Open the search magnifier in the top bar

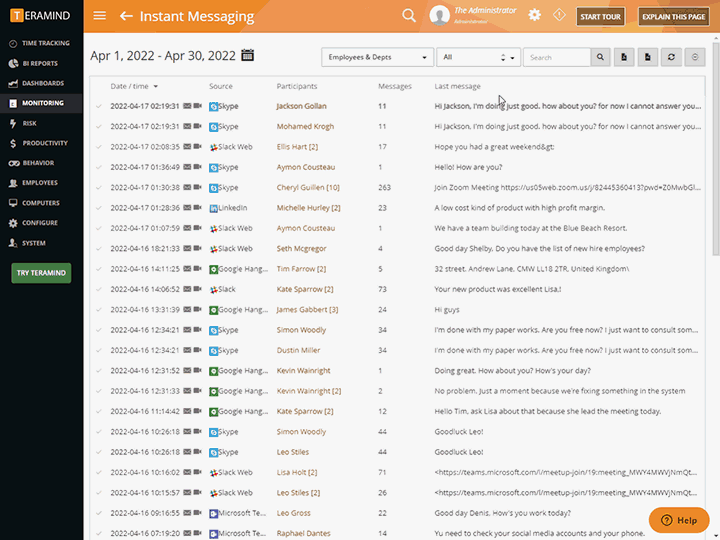click(408, 15)
